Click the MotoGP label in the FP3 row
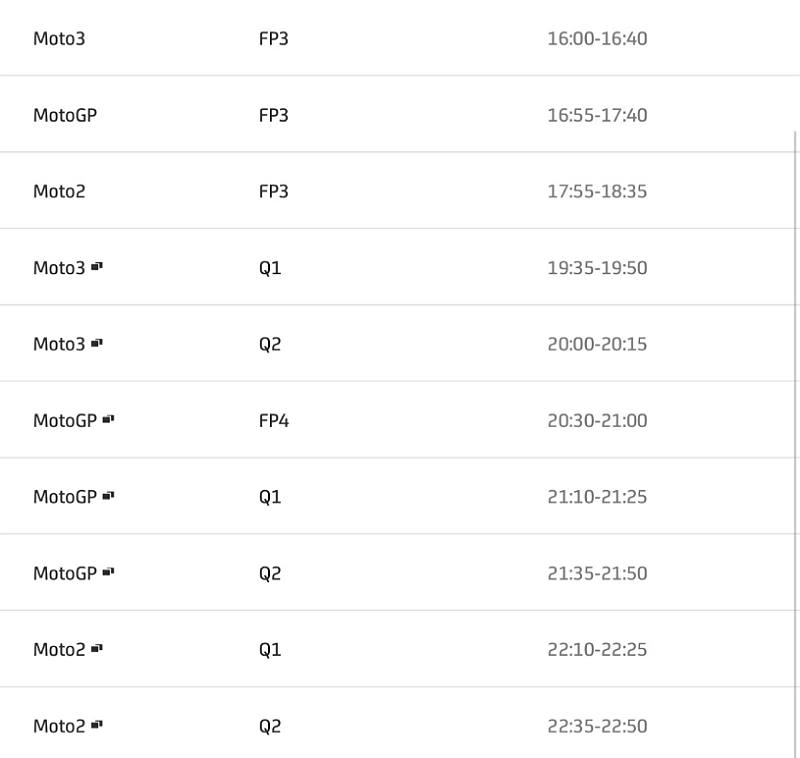 pyautogui.click(x=65, y=115)
